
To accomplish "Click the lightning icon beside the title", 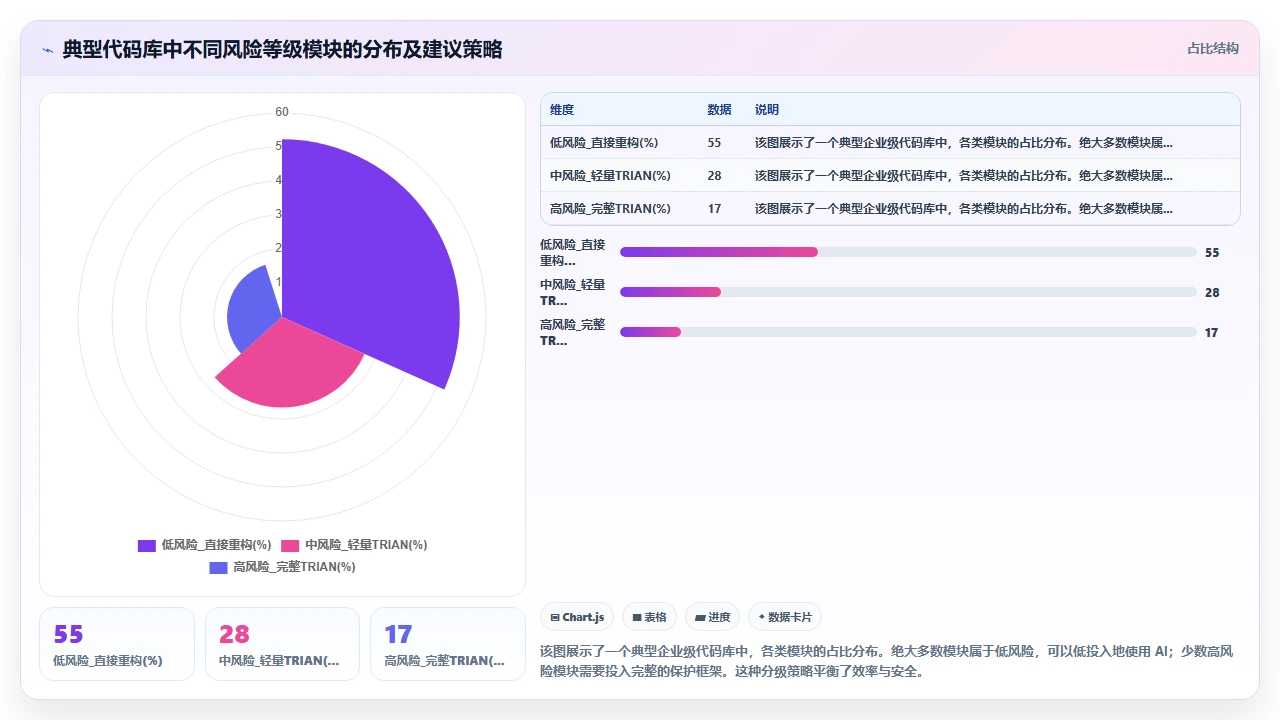I will pyautogui.click(x=47, y=50).
